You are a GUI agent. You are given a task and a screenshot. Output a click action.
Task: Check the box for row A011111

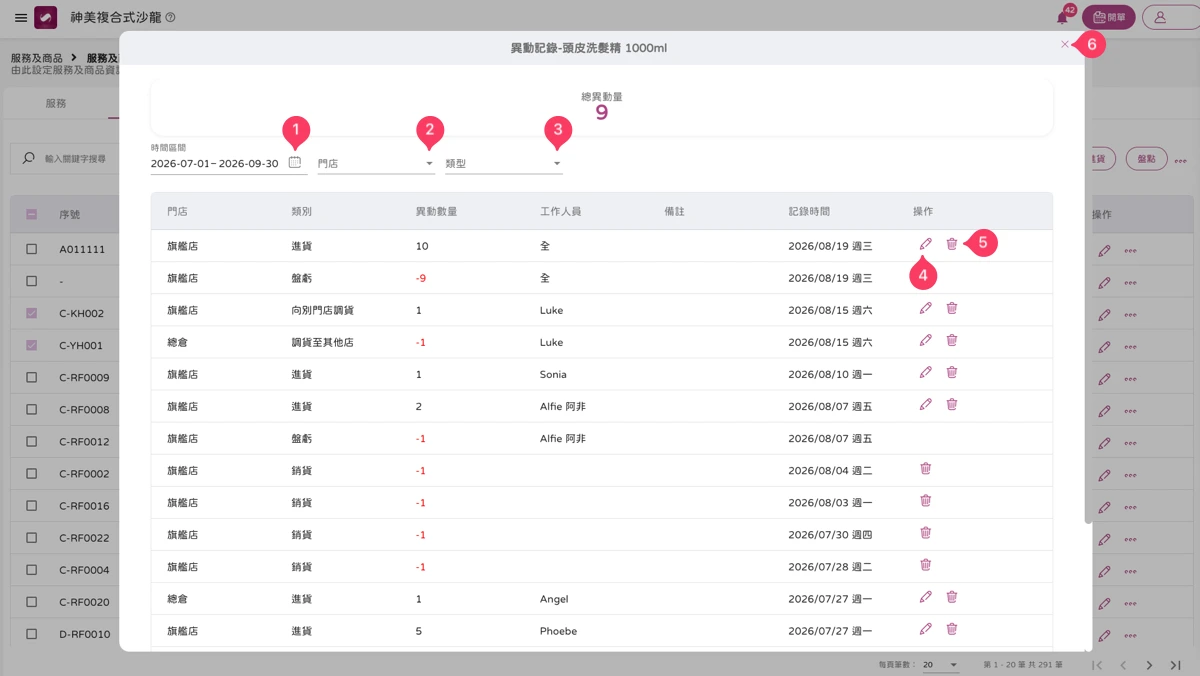[x=32, y=249]
